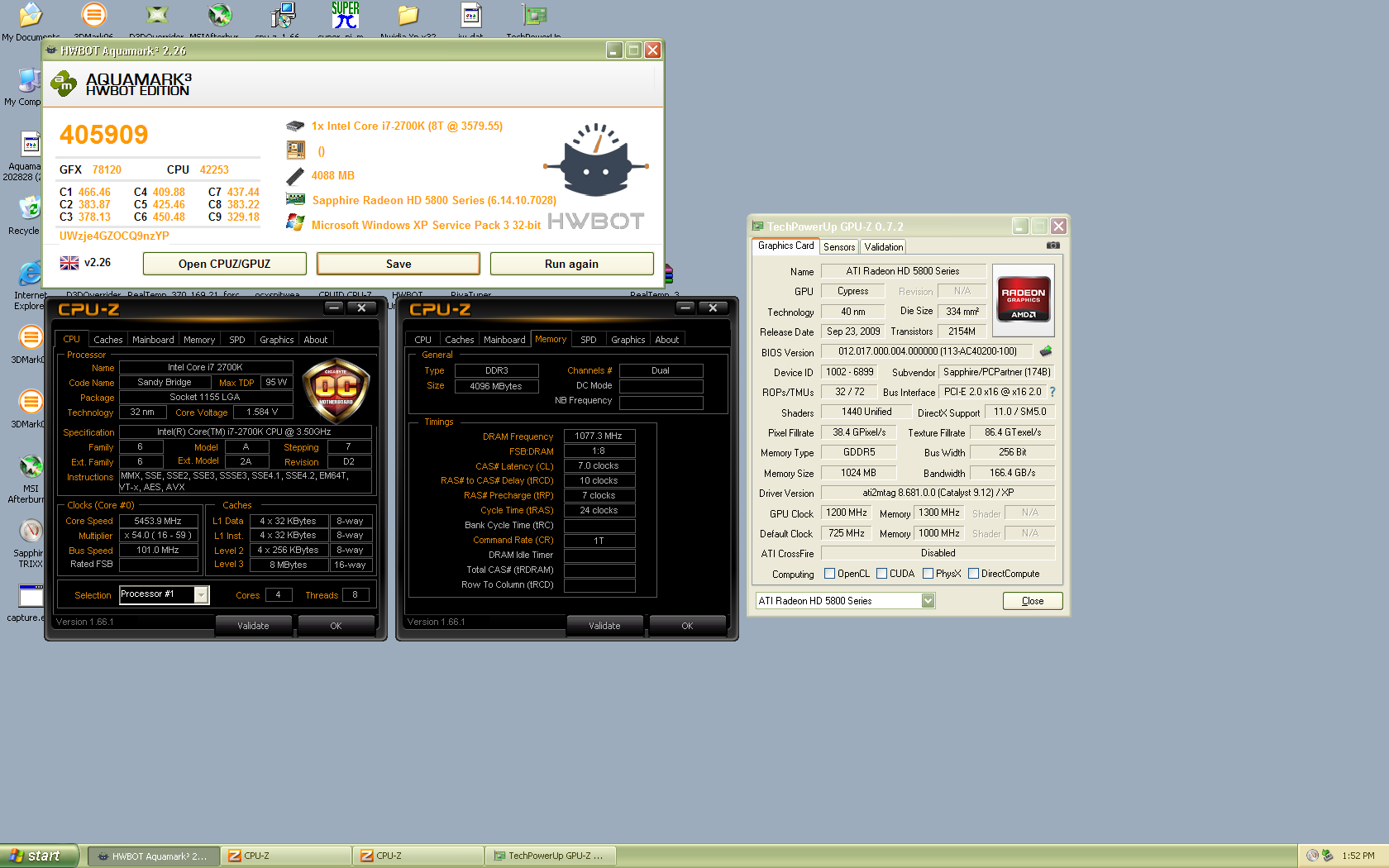
Task: Launch the Super Pi desktop icon
Action: pyautogui.click(x=345, y=15)
